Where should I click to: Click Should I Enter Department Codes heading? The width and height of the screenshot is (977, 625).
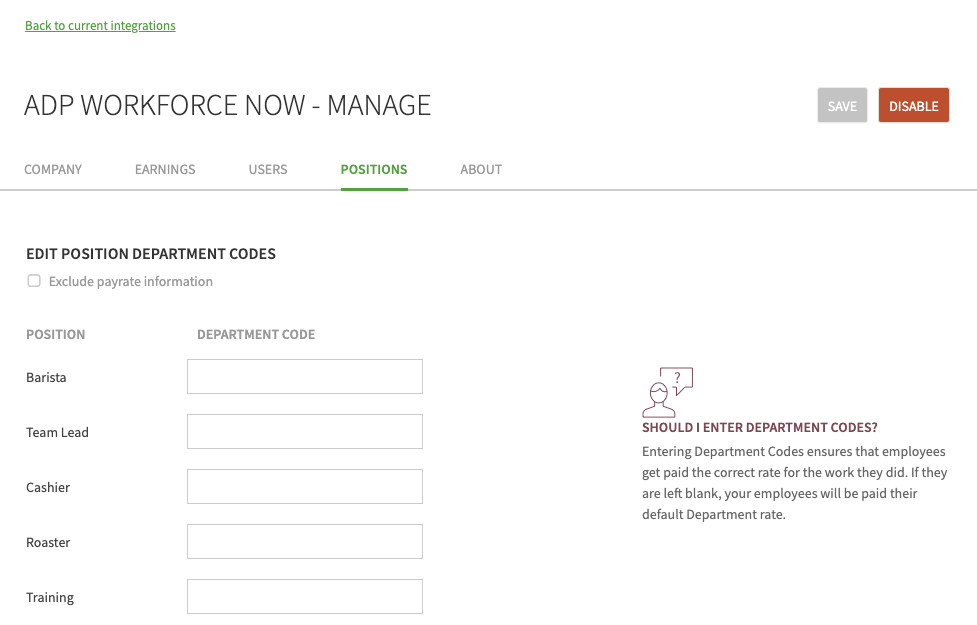click(x=760, y=427)
